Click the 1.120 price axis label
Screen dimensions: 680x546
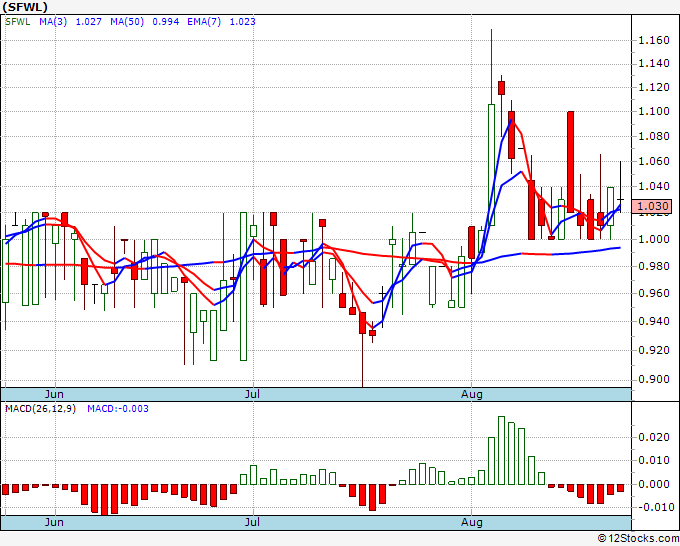(x=654, y=87)
